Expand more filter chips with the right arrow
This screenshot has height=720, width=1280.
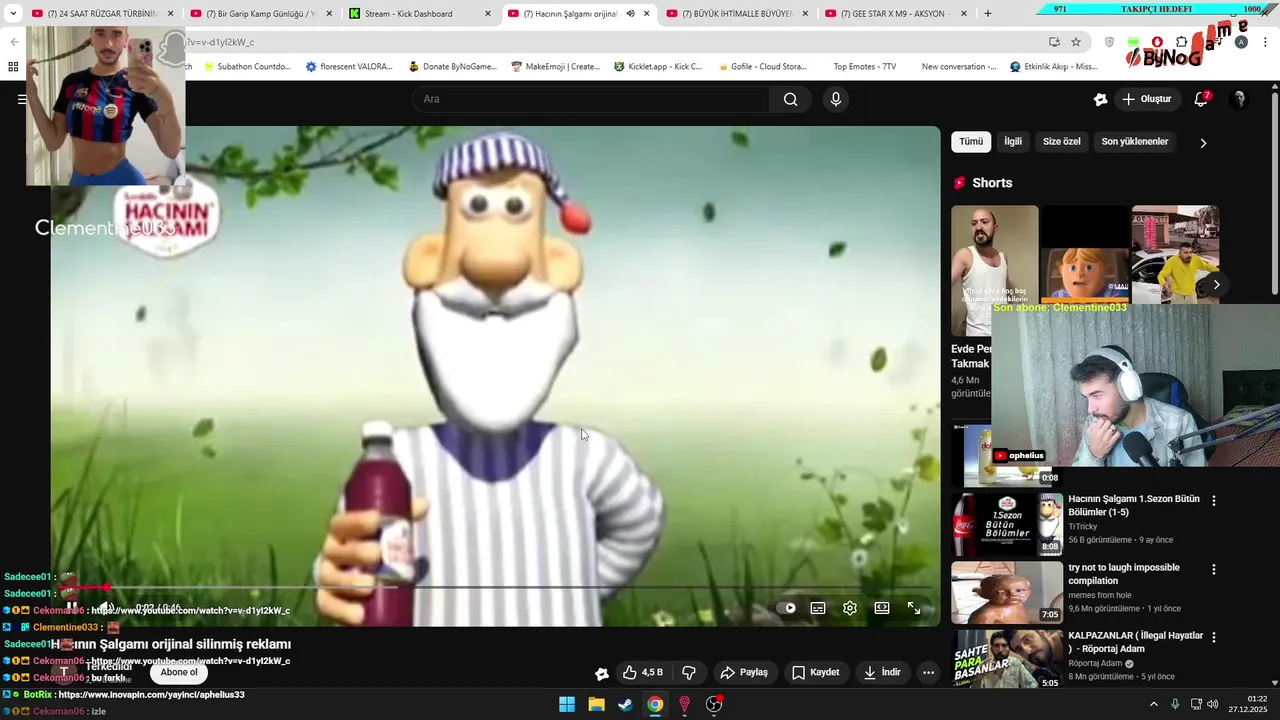1203,143
